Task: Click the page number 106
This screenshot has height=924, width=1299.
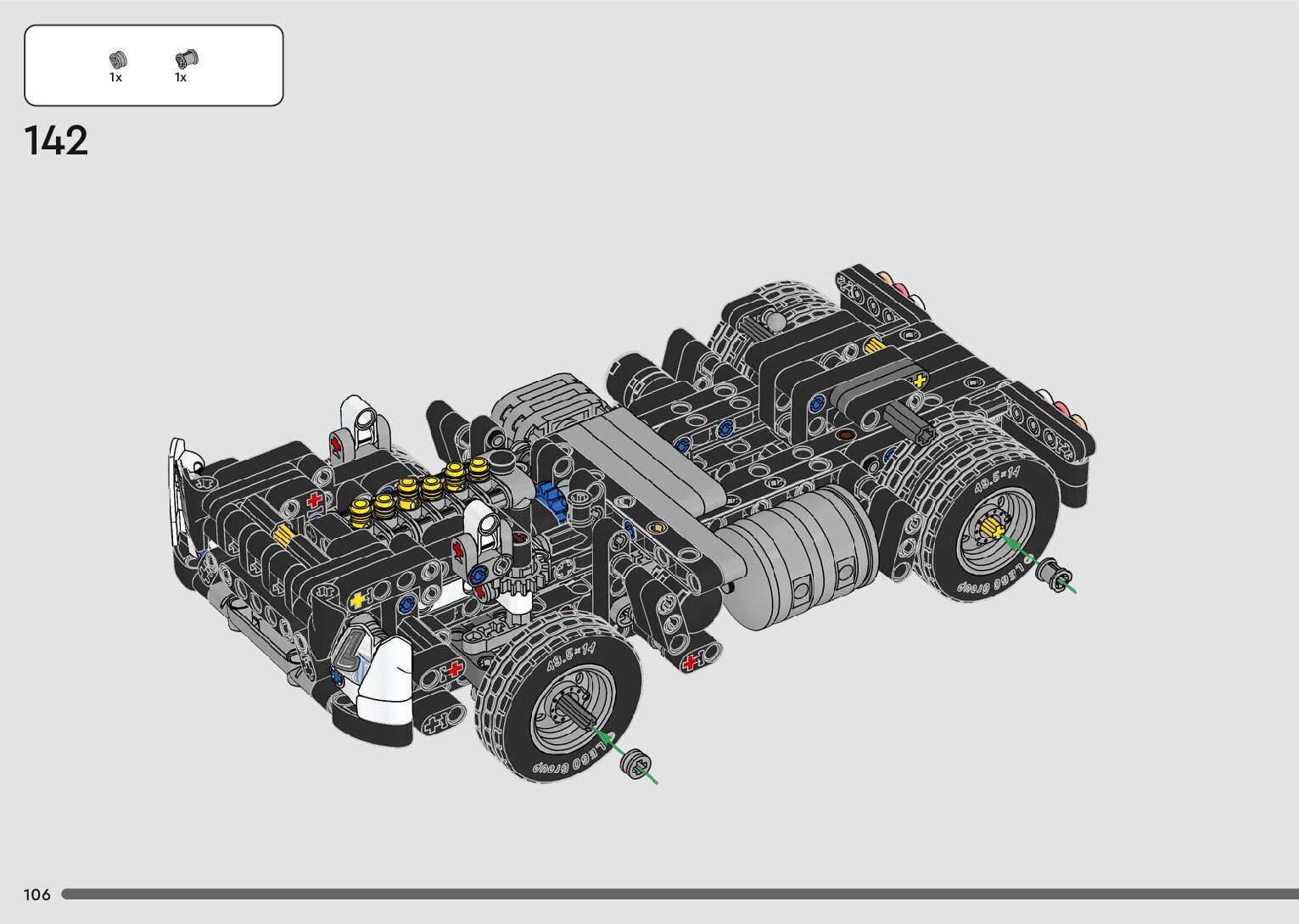Action: (37, 894)
